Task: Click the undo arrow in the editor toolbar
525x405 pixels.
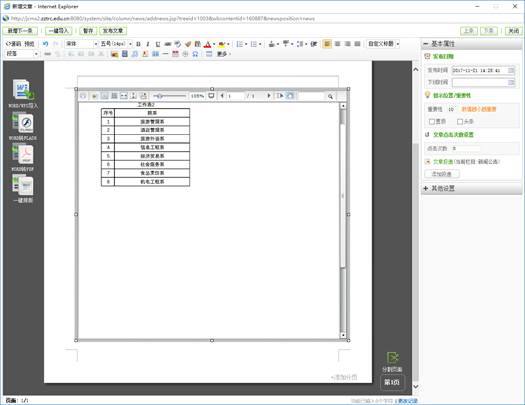Action: (x=46, y=44)
